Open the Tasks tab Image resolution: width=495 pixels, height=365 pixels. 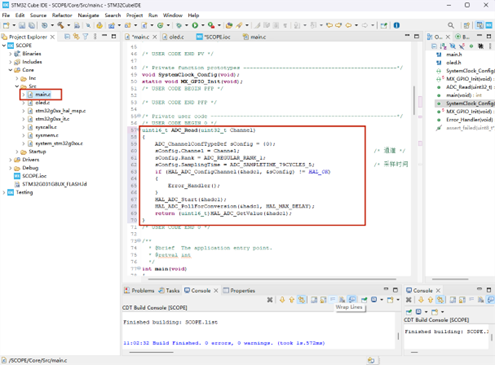pos(169,291)
